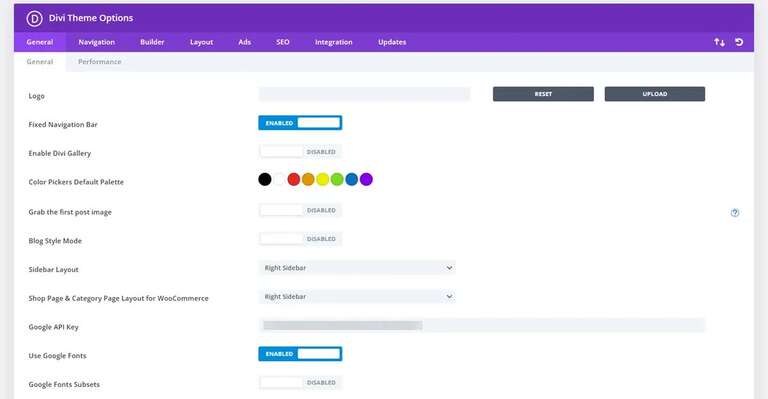Toggle the Blog Style Mode switch
The height and width of the screenshot is (399, 768).
tap(300, 239)
